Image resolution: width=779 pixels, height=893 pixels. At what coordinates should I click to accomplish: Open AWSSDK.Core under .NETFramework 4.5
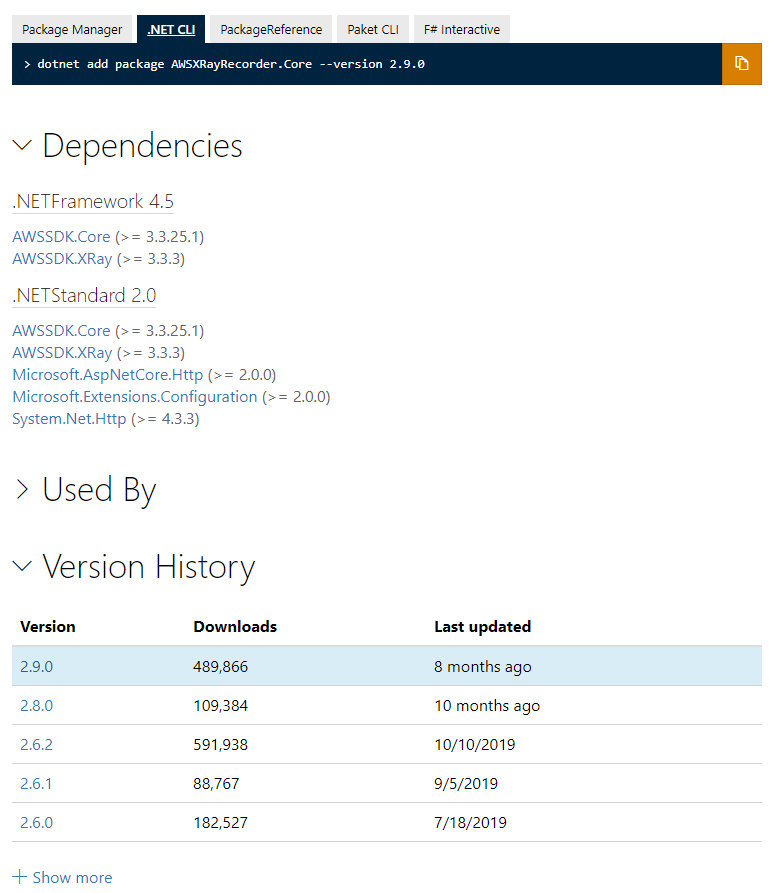click(57, 236)
